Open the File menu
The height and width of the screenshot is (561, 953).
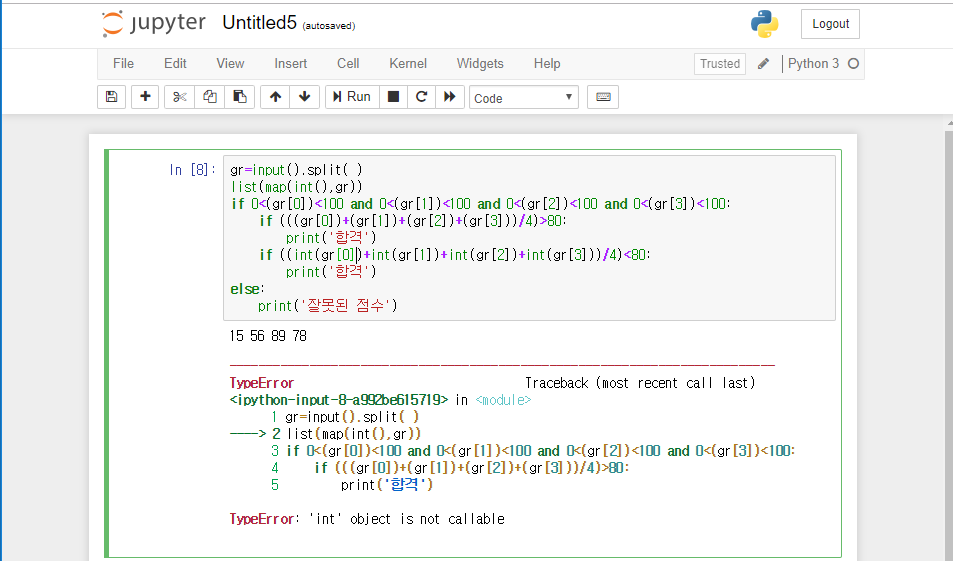123,63
